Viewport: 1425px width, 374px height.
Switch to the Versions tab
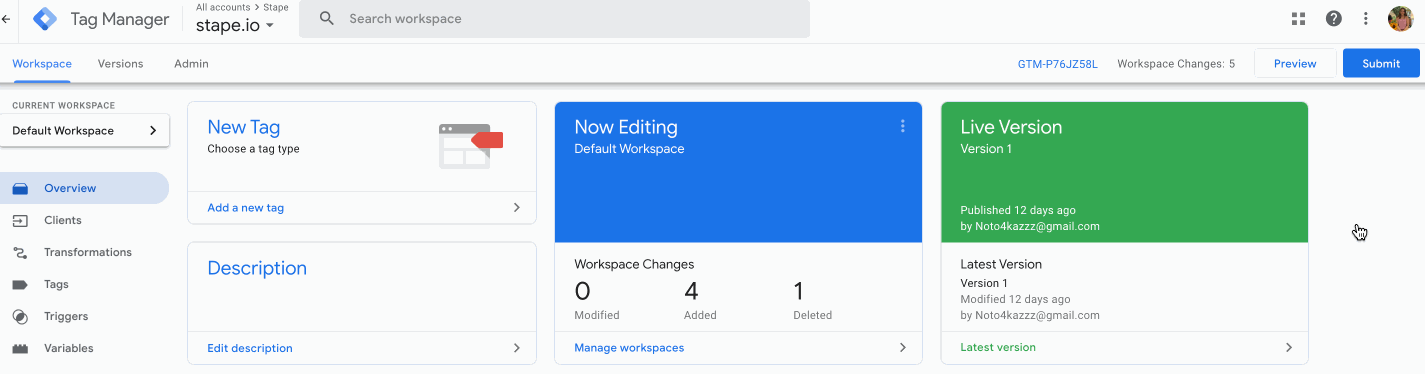click(120, 63)
